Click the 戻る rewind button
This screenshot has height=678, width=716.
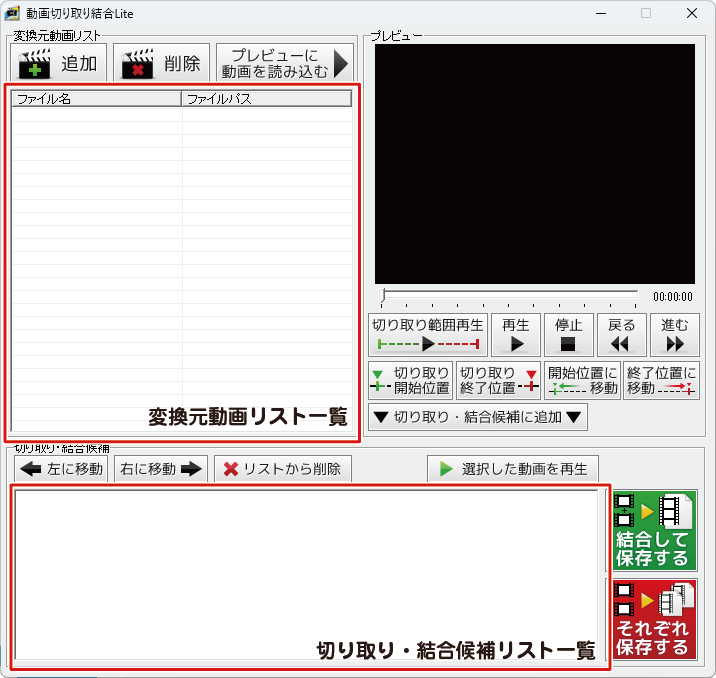621,335
